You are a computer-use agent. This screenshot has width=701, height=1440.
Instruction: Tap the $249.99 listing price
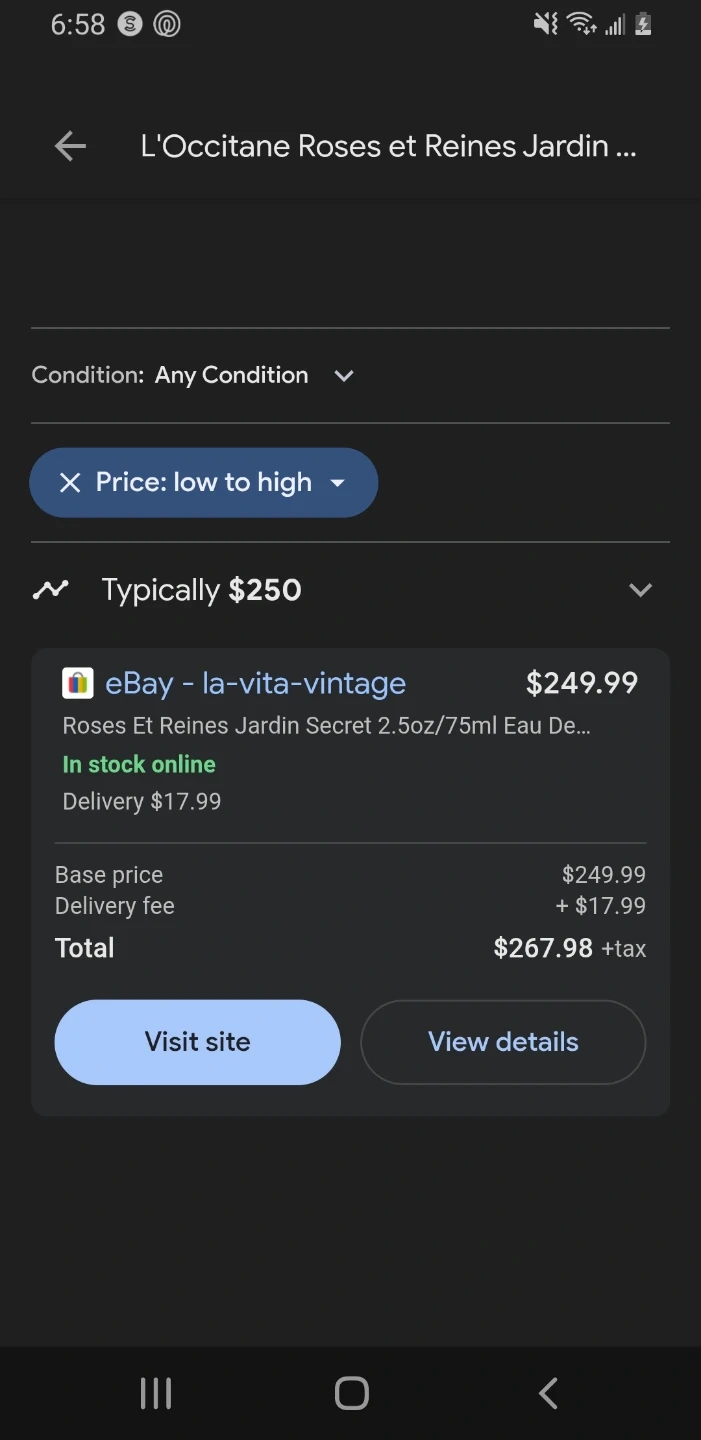(x=581, y=683)
